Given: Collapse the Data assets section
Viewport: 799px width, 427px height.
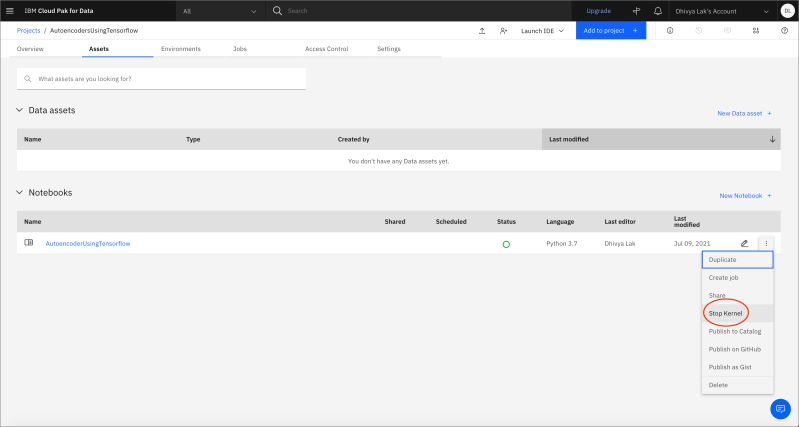Looking at the screenshot, I should [x=19, y=110].
